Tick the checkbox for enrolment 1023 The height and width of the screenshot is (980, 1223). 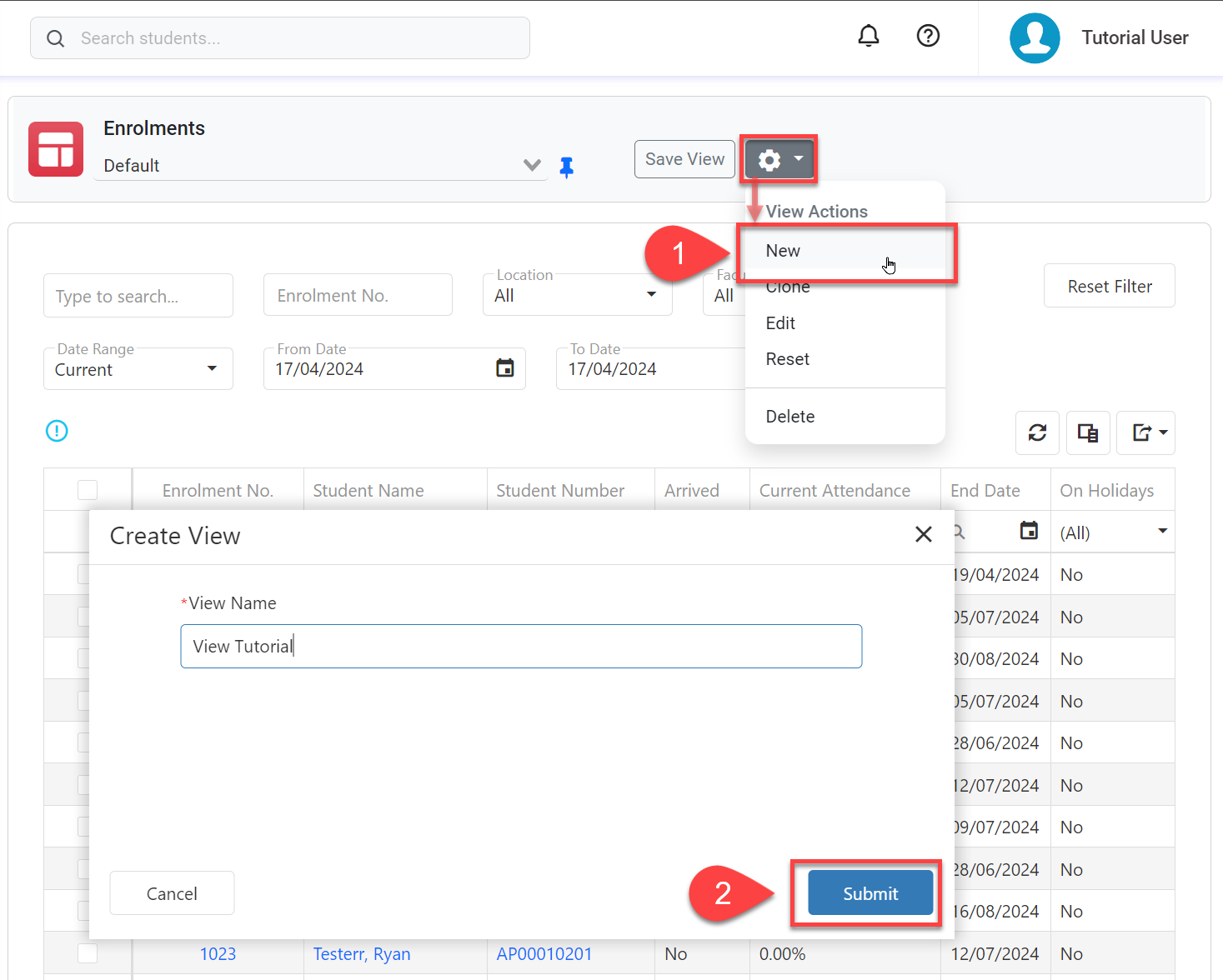pos(88,953)
